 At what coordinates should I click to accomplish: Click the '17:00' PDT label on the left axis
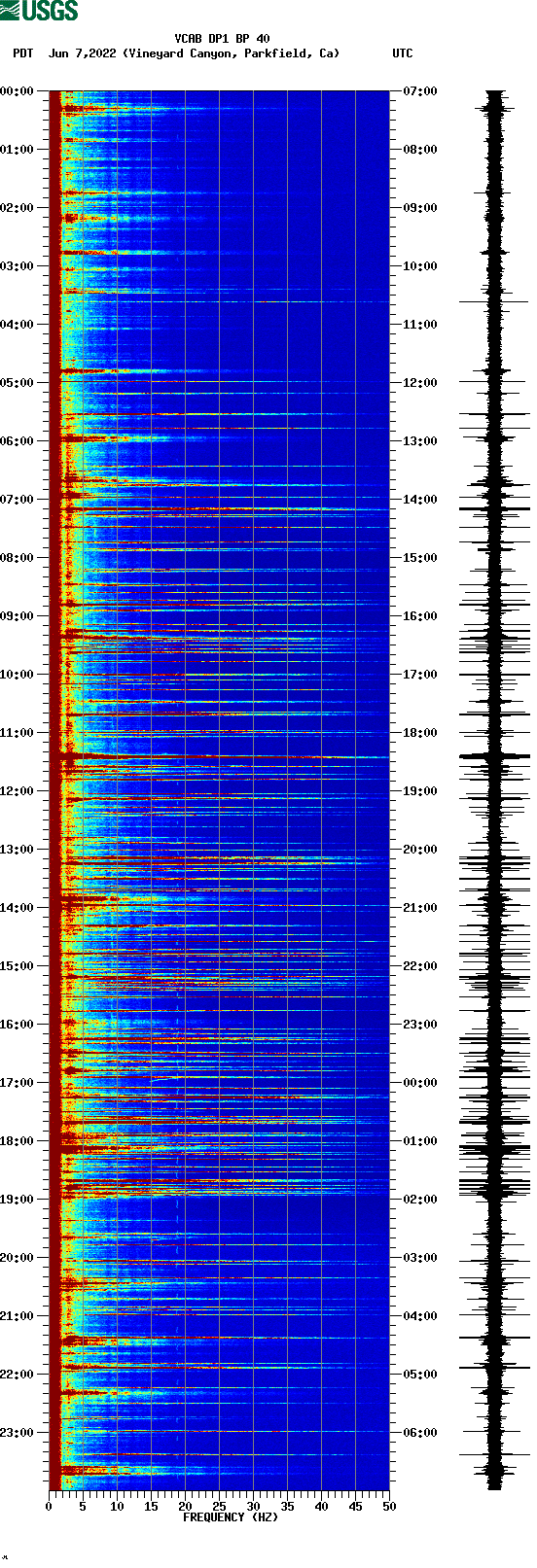(18, 1083)
